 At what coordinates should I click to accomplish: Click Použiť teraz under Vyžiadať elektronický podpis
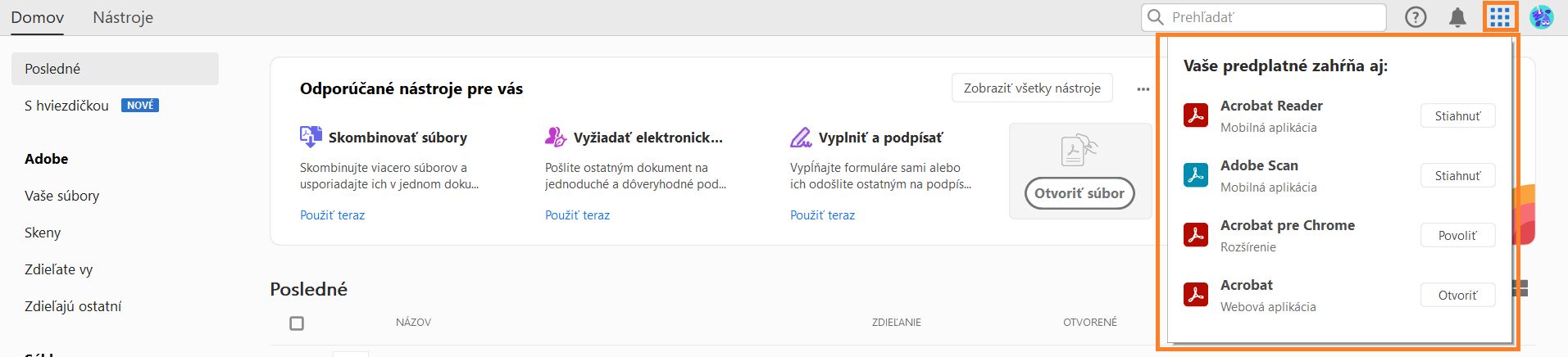pos(577,215)
